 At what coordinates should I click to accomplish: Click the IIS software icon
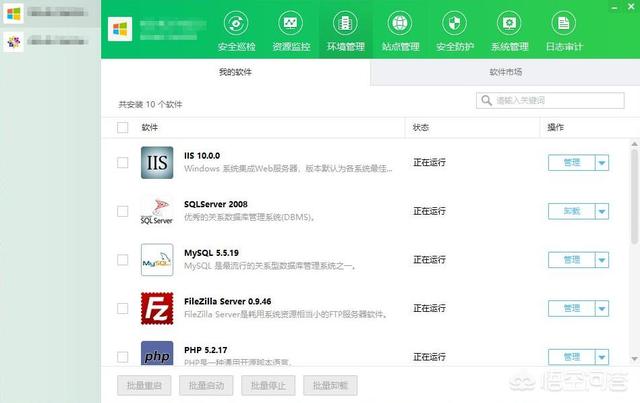(157, 163)
